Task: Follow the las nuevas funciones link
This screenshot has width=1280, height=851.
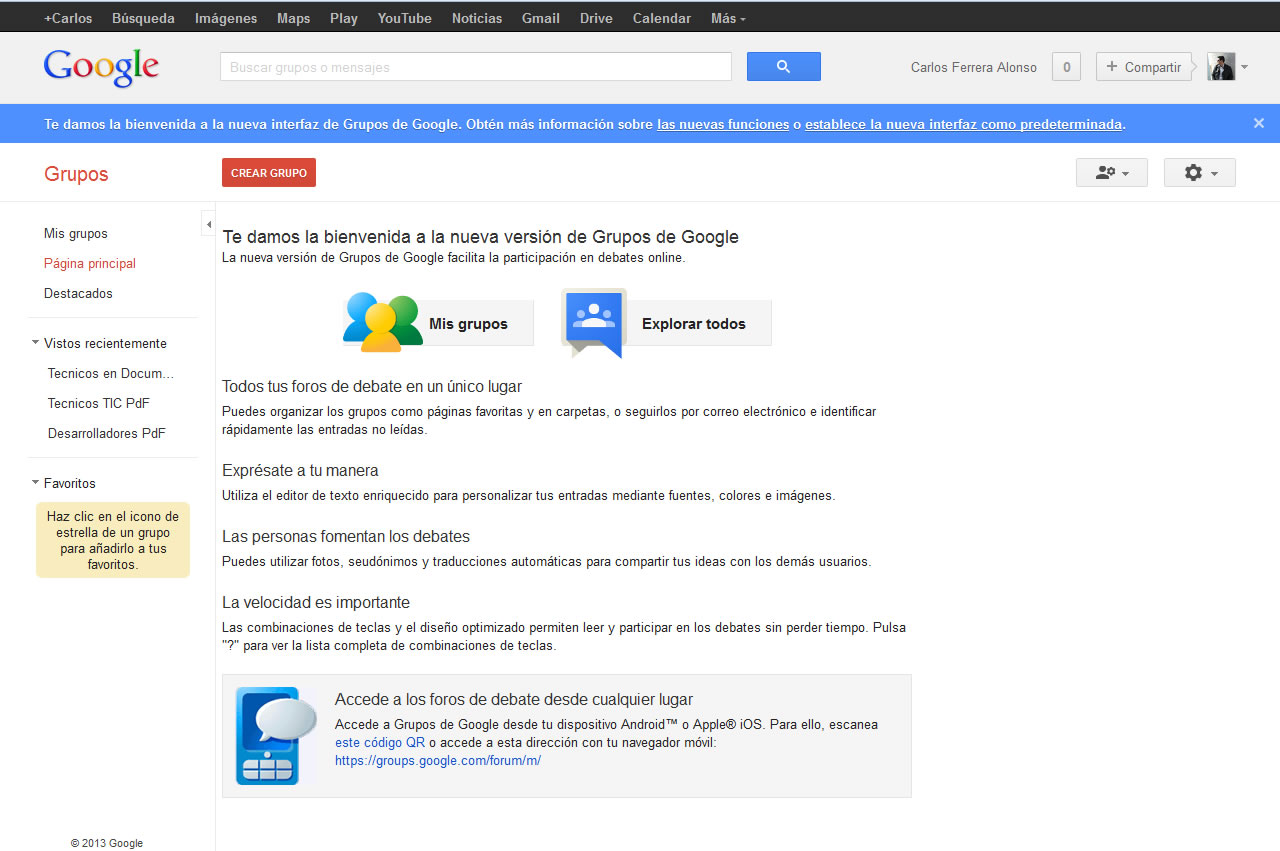Action: click(x=723, y=124)
